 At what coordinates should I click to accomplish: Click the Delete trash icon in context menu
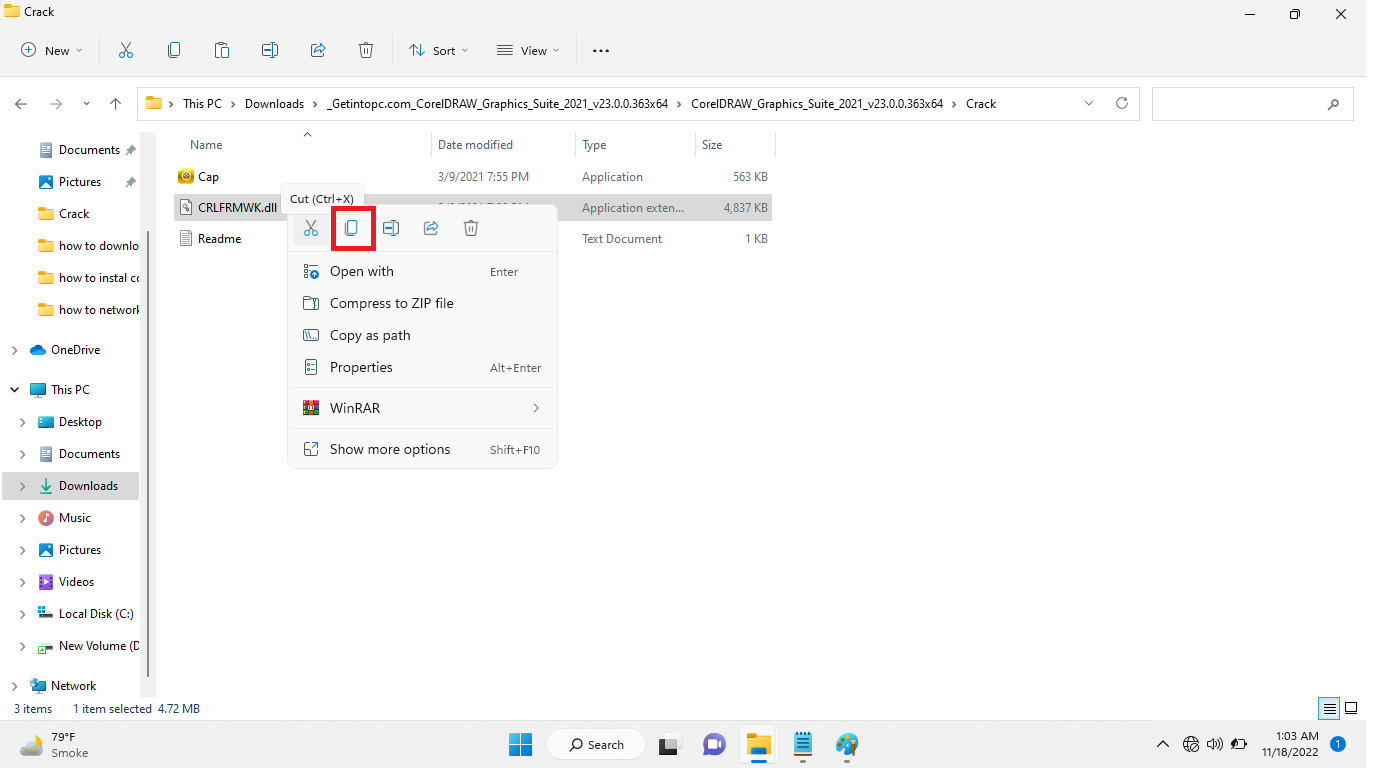(471, 228)
